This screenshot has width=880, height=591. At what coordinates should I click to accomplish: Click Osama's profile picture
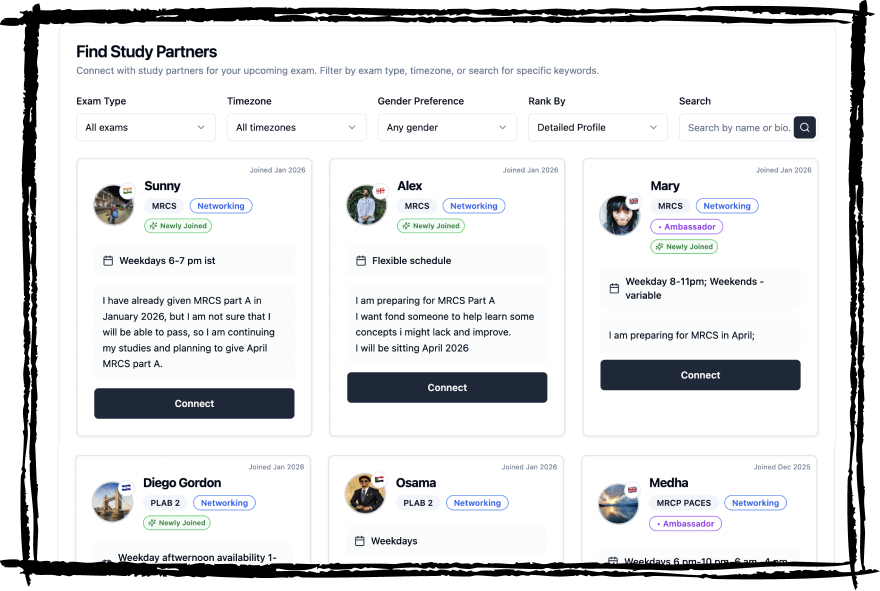coord(365,494)
